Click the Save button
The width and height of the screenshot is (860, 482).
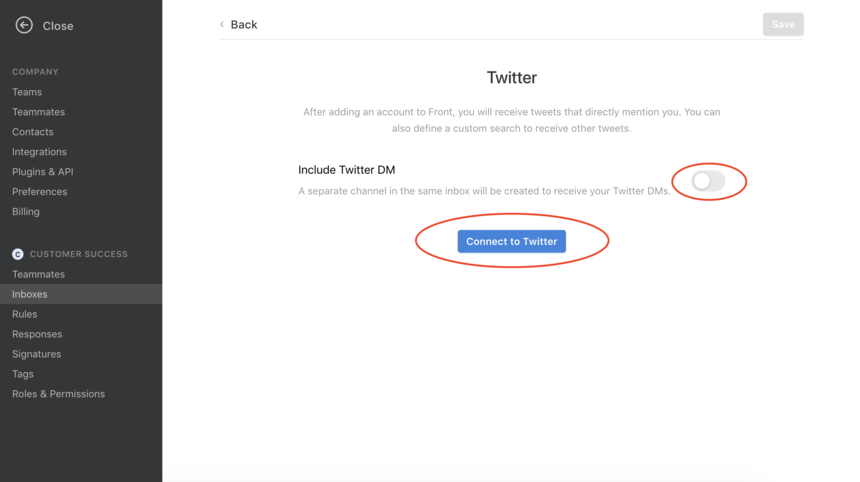pos(783,24)
